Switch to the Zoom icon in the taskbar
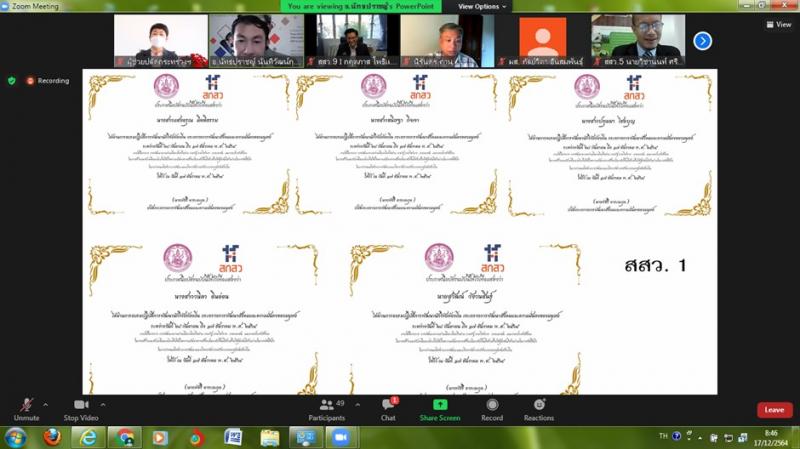 pyautogui.click(x=341, y=438)
